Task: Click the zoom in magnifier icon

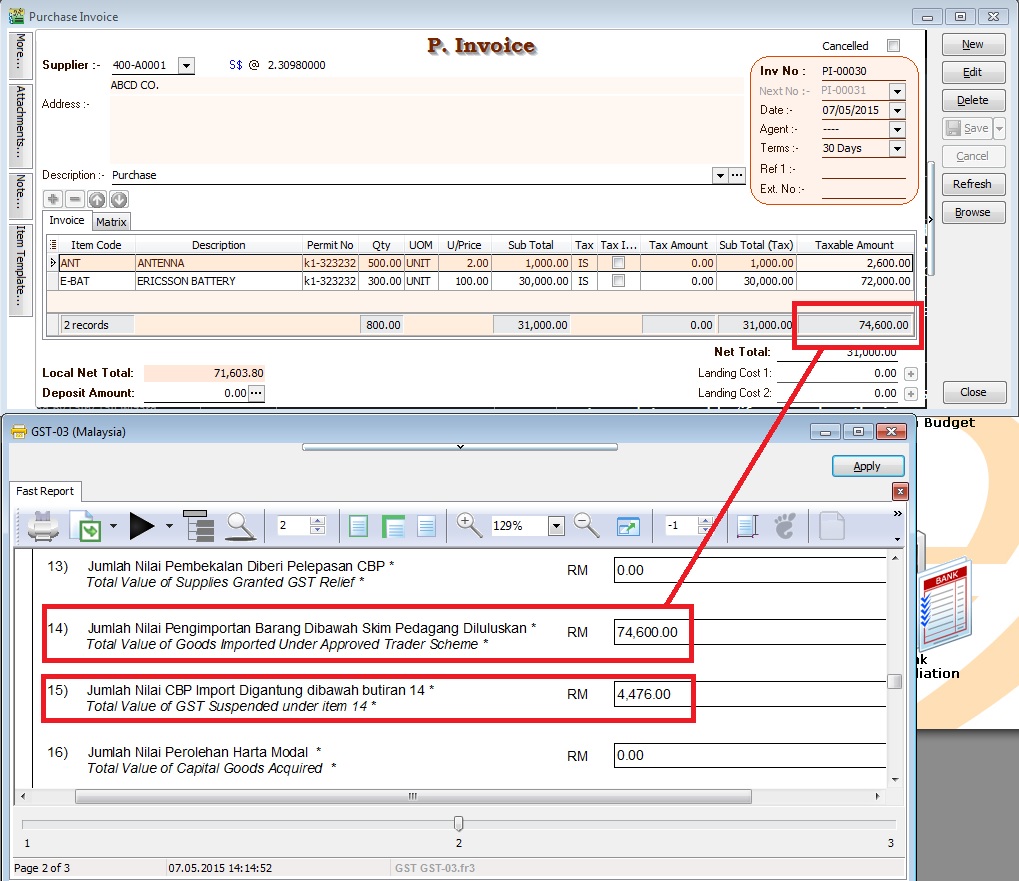Action: 468,524
